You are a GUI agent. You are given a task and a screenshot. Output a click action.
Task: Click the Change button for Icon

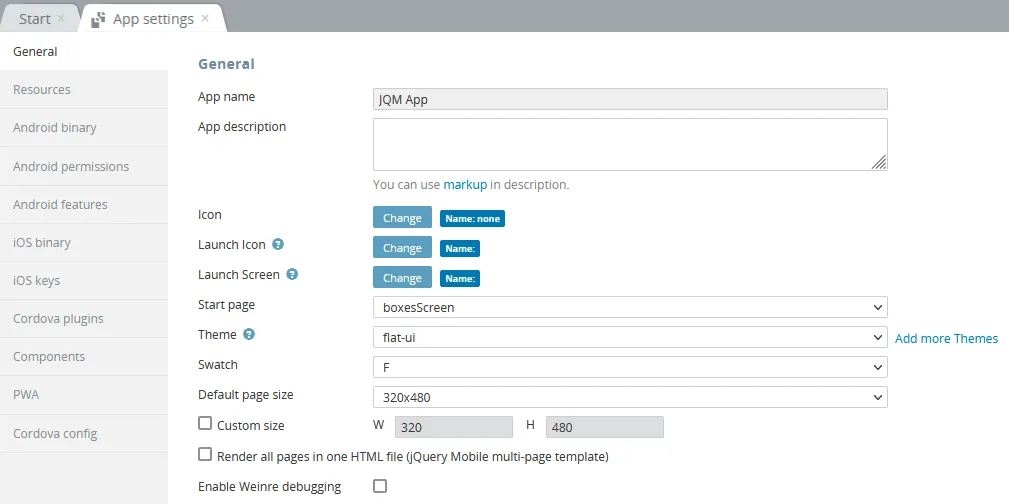click(402, 218)
